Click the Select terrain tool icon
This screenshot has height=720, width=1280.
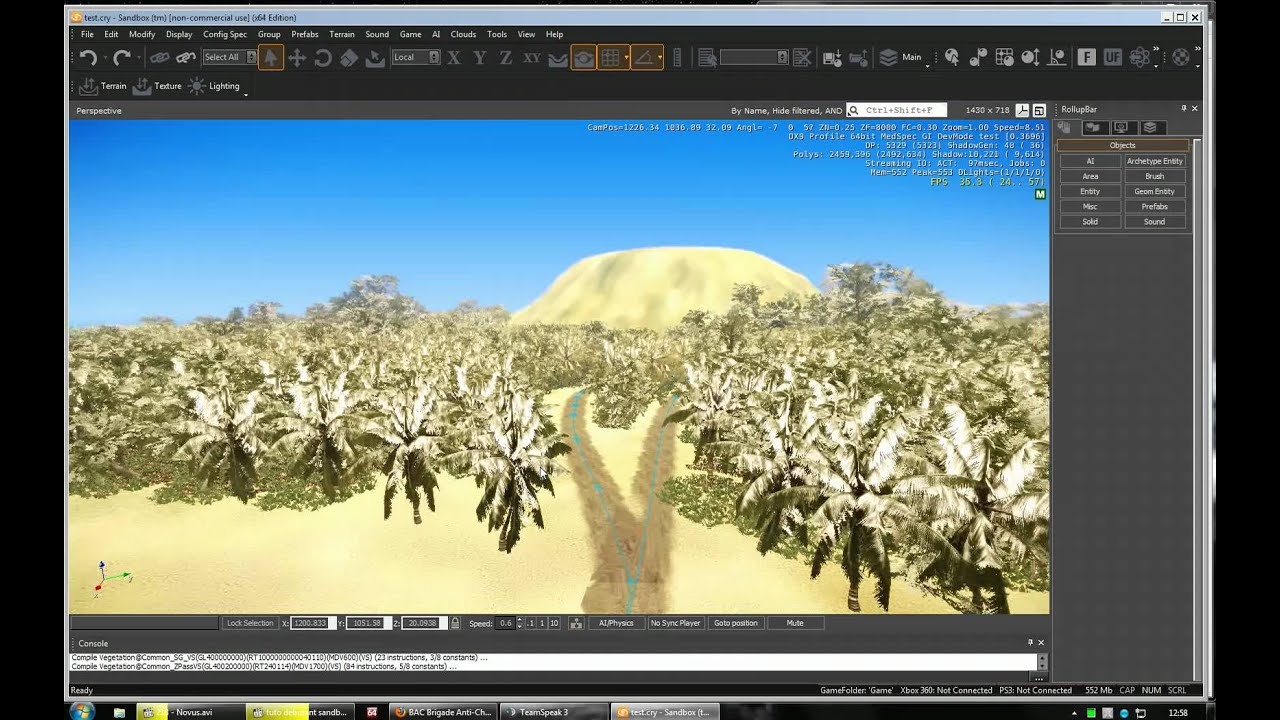pyautogui.click(x=375, y=58)
